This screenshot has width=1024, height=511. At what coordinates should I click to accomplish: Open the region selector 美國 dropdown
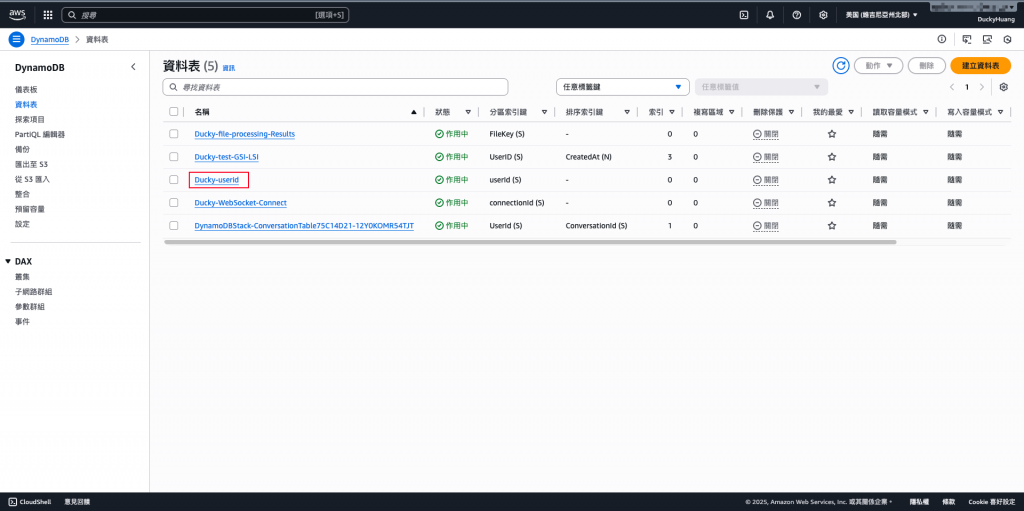point(882,14)
